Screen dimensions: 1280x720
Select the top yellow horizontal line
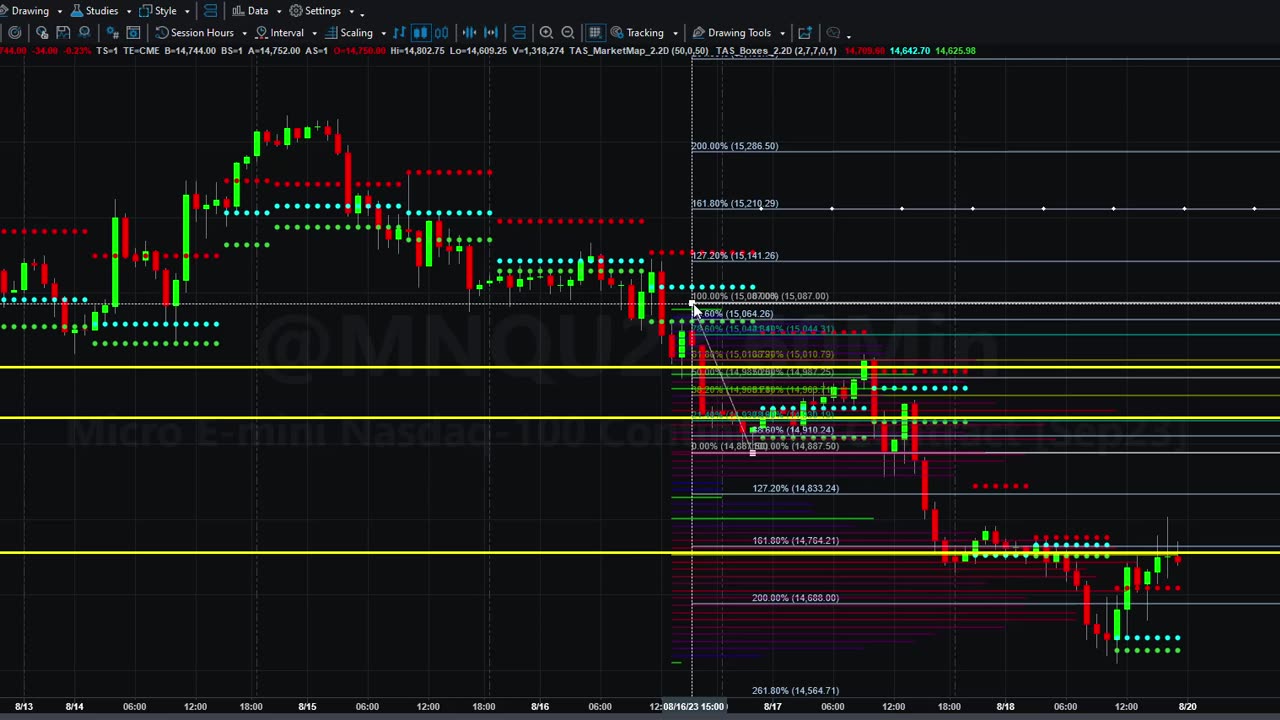(x=640, y=368)
